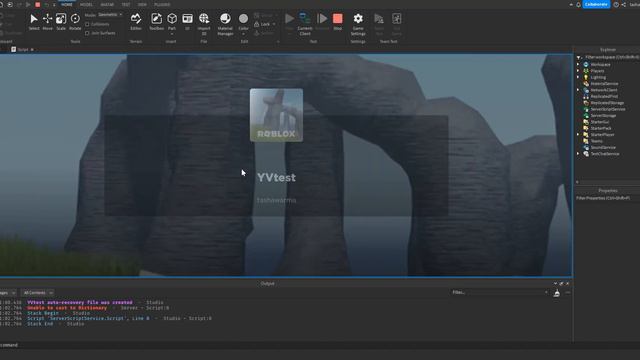Expand the Workspace tree node
The width and height of the screenshot is (640, 360).
(x=578, y=64)
